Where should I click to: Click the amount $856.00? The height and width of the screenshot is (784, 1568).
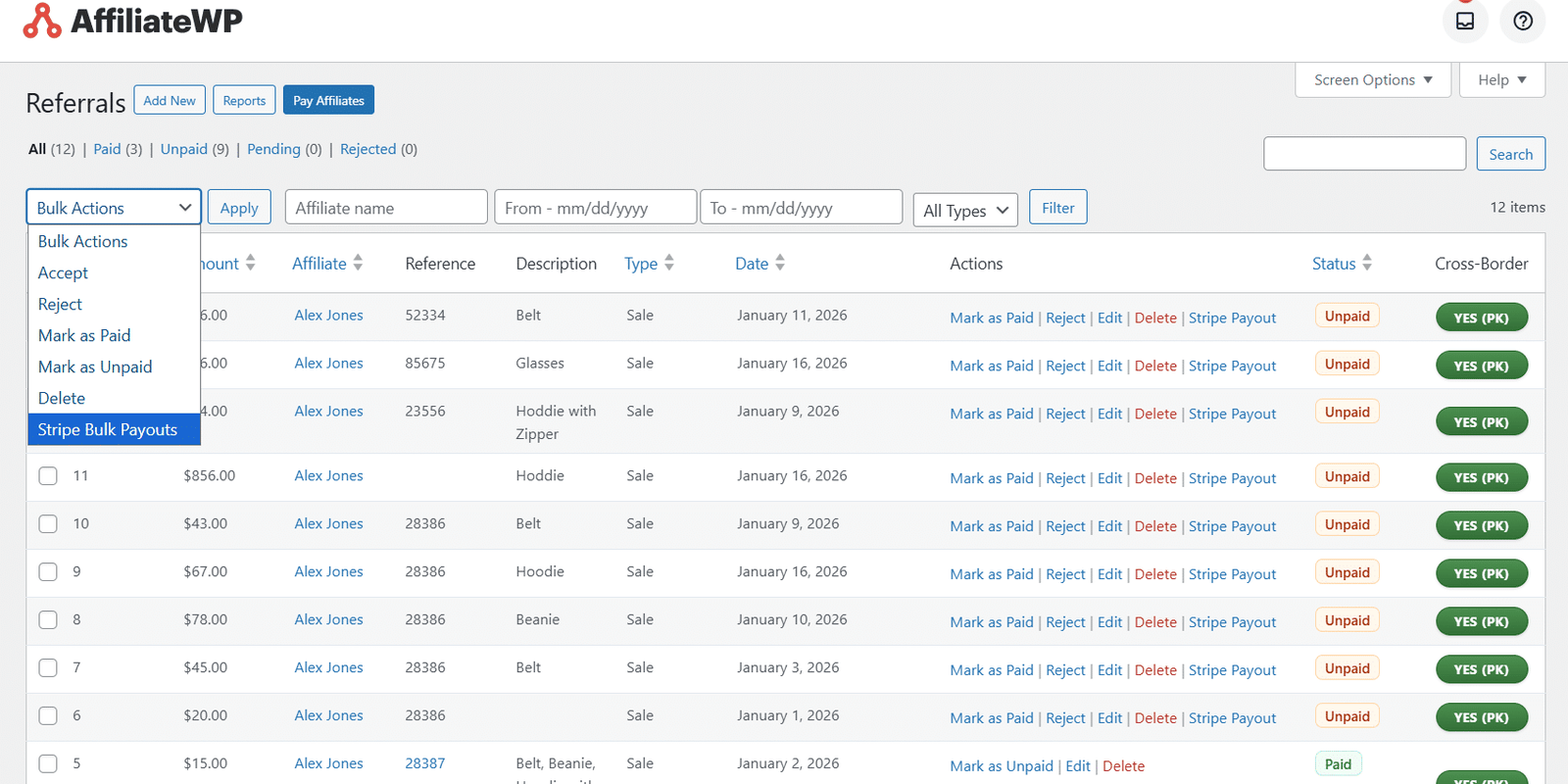point(209,475)
